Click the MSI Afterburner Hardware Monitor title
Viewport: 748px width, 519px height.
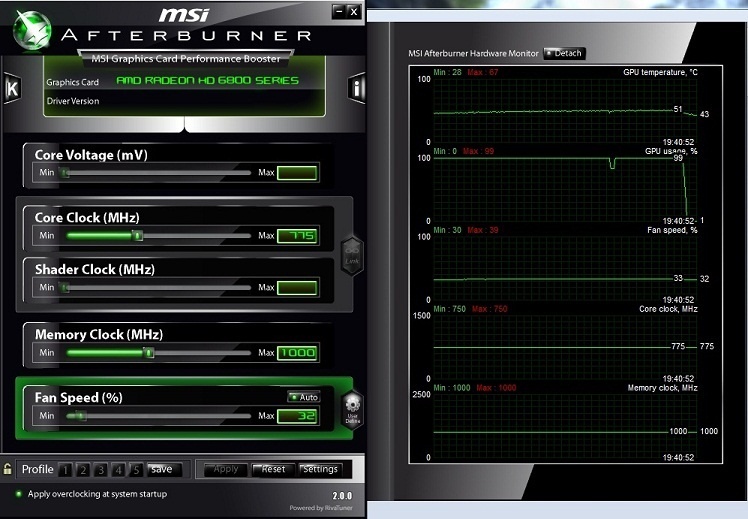(x=473, y=53)
